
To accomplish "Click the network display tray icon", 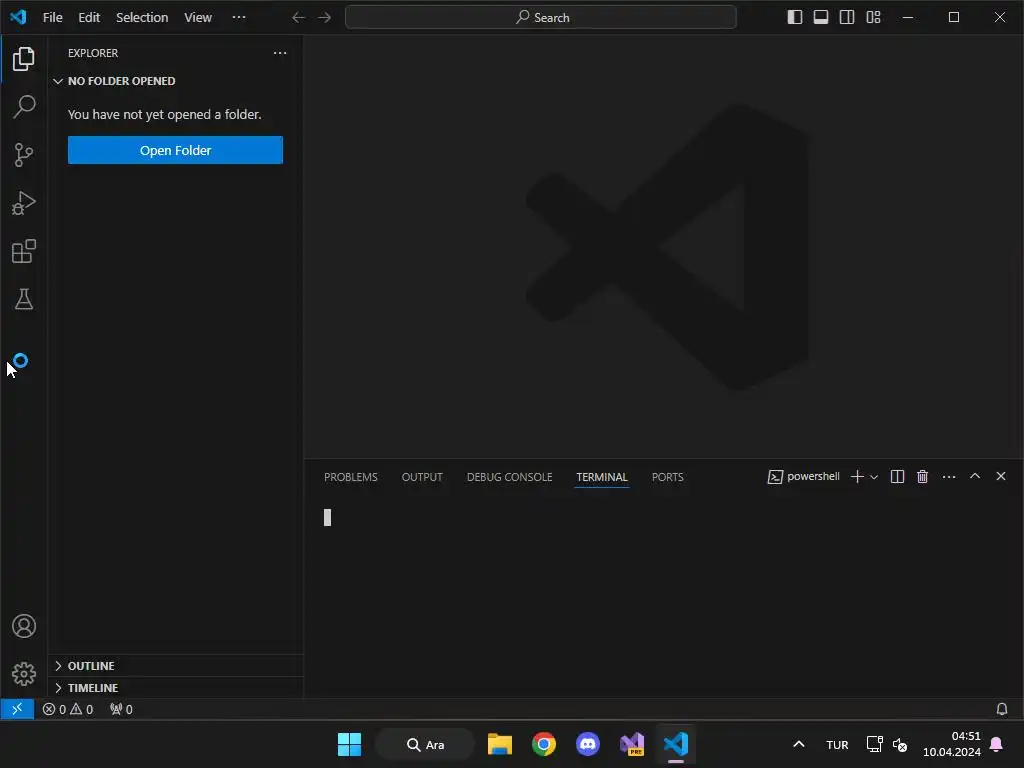I will pyautogui.click(x=874, y=744).
